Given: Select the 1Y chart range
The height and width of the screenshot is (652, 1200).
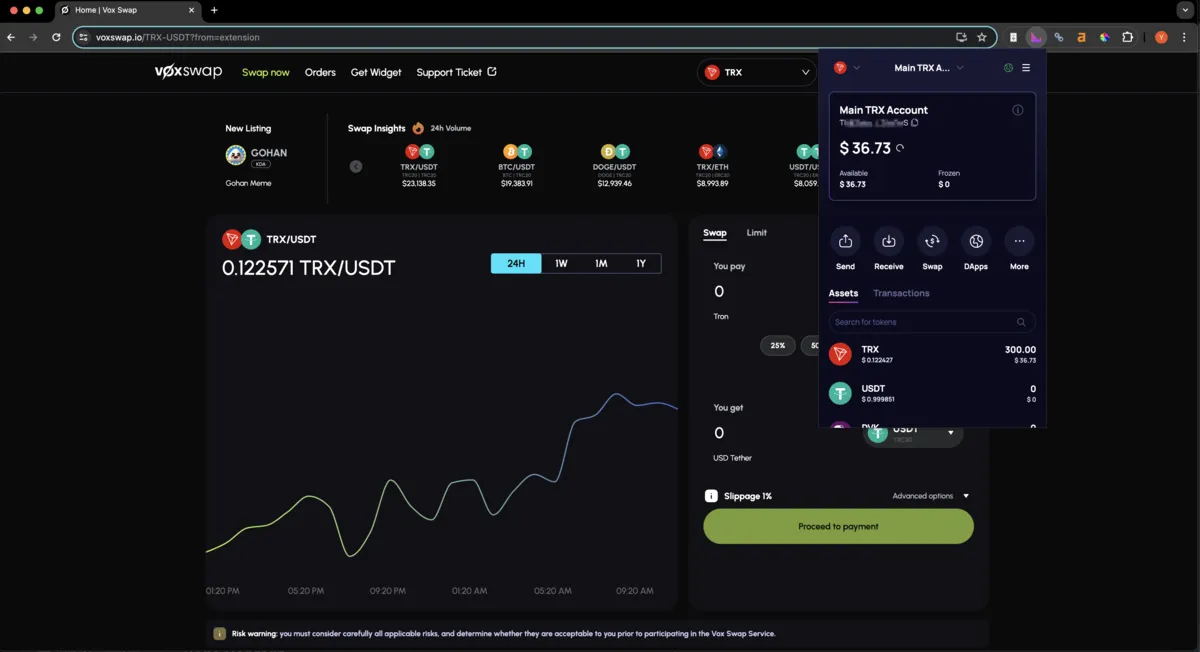Looking at the screenshot, I should tap(641, 264).
